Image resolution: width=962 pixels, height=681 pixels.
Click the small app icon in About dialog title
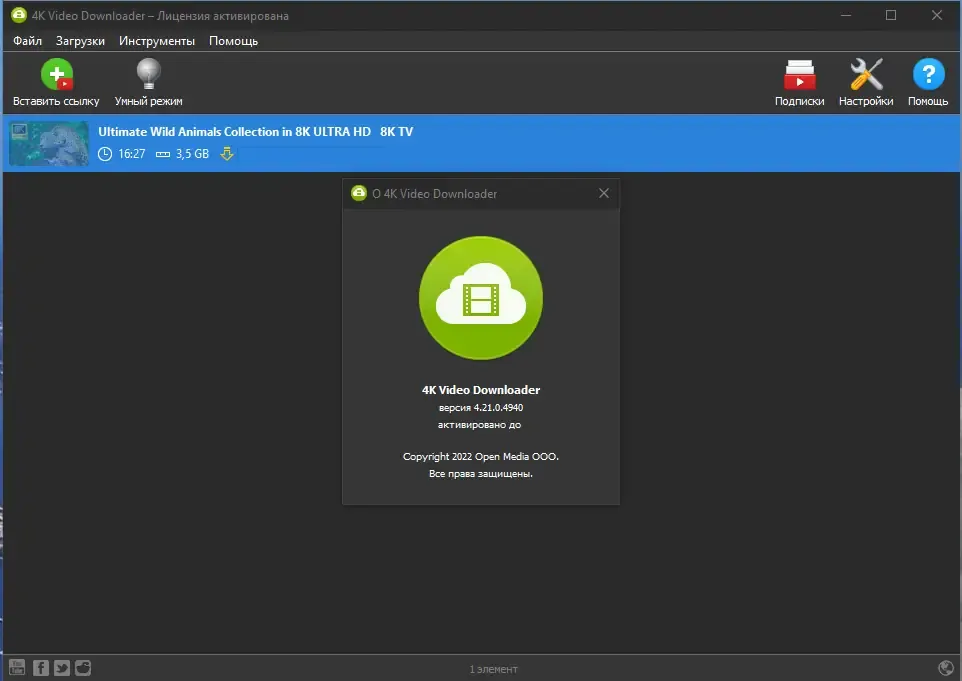[359, 193]
